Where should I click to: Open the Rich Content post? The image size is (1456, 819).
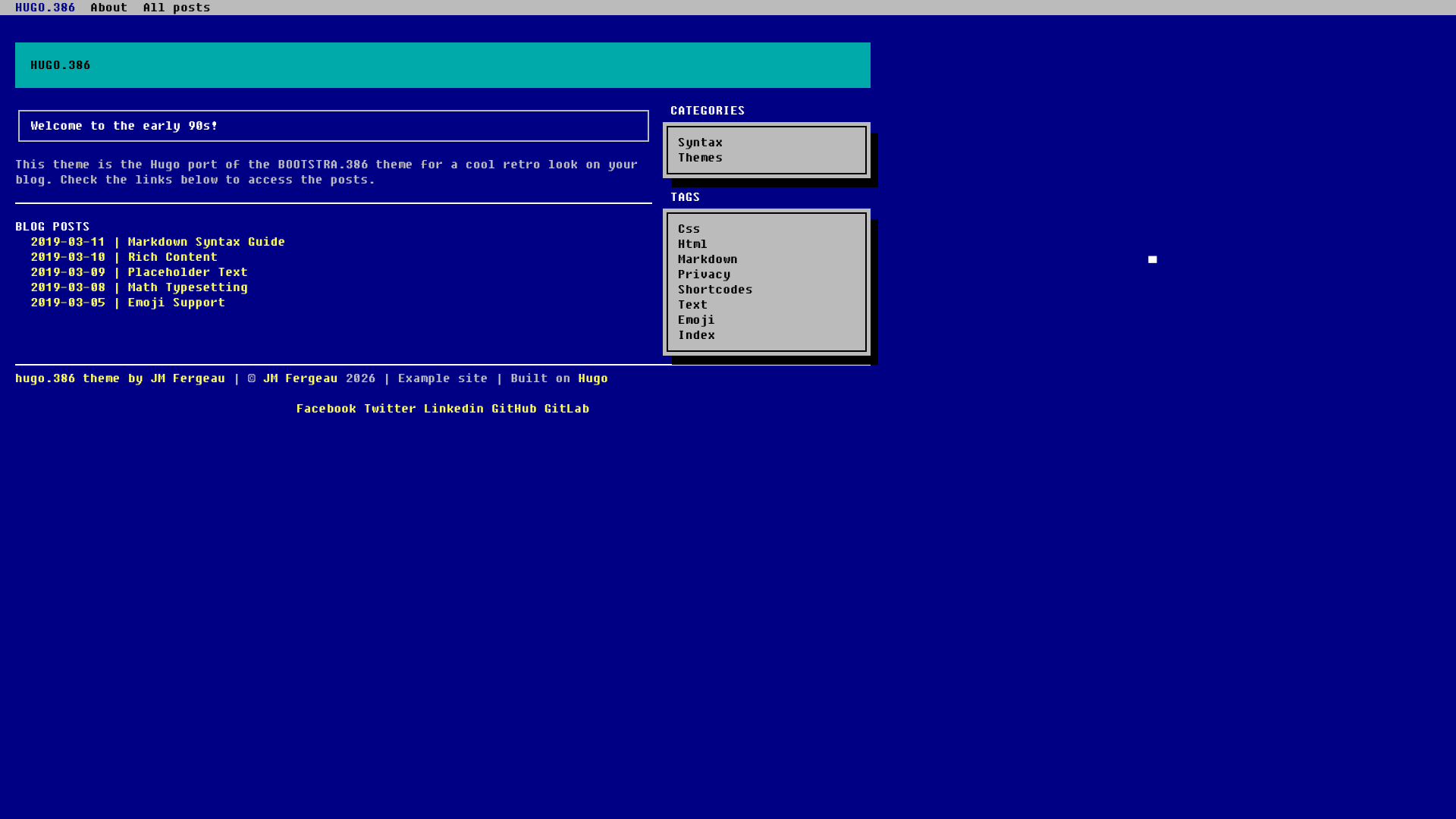point(124,257)
